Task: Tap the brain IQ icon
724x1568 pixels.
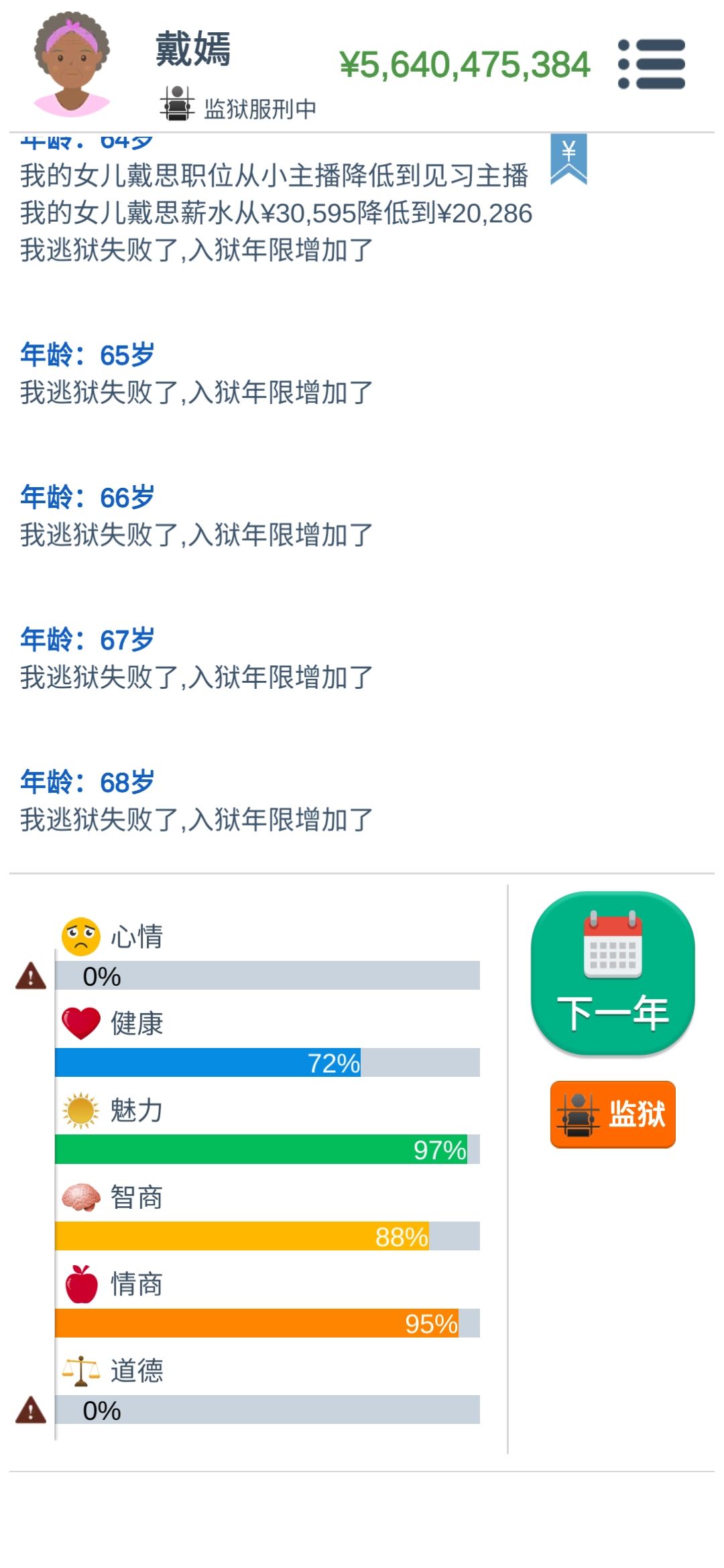Action: [x=80, y=1197]
